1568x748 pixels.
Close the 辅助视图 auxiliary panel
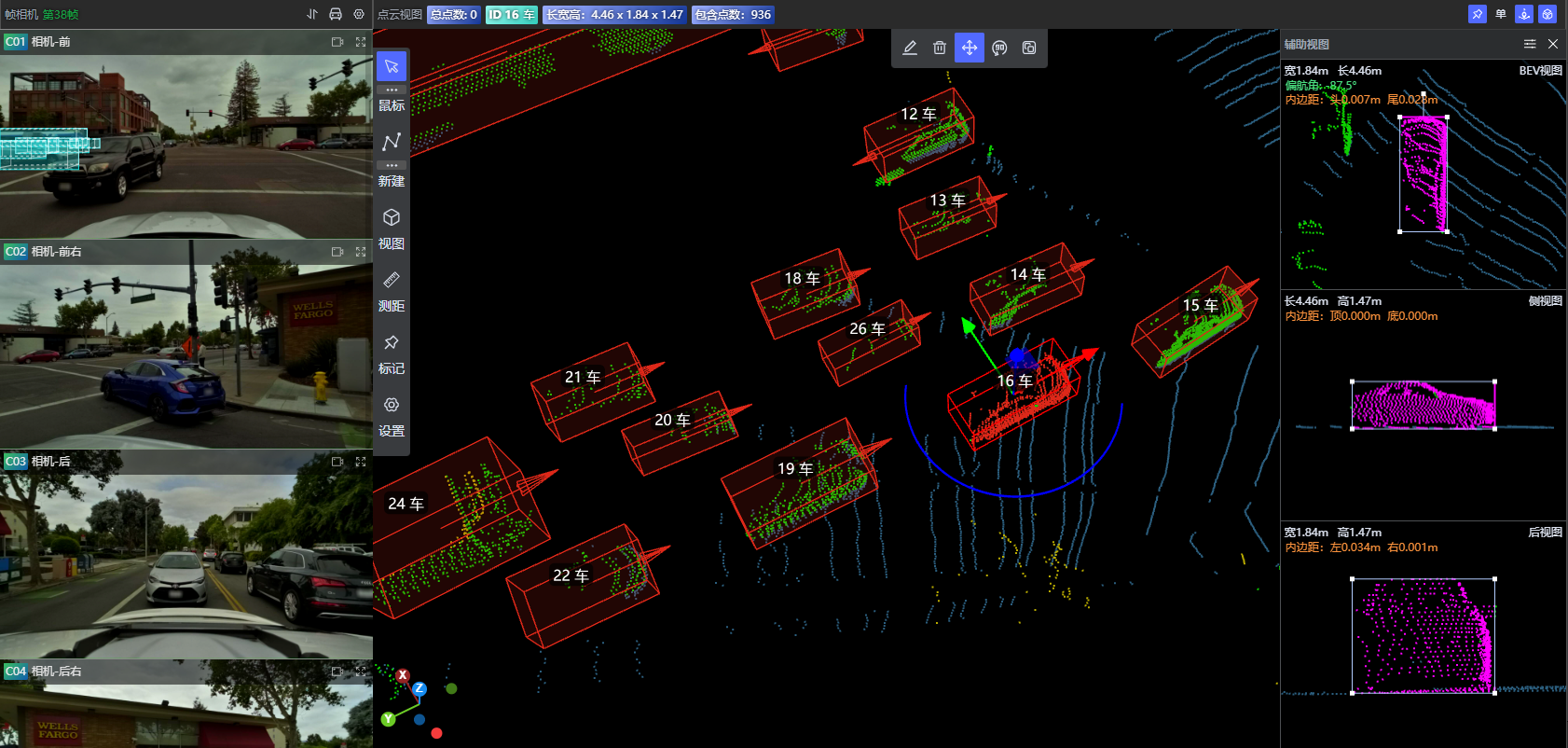pos(1553,44)
